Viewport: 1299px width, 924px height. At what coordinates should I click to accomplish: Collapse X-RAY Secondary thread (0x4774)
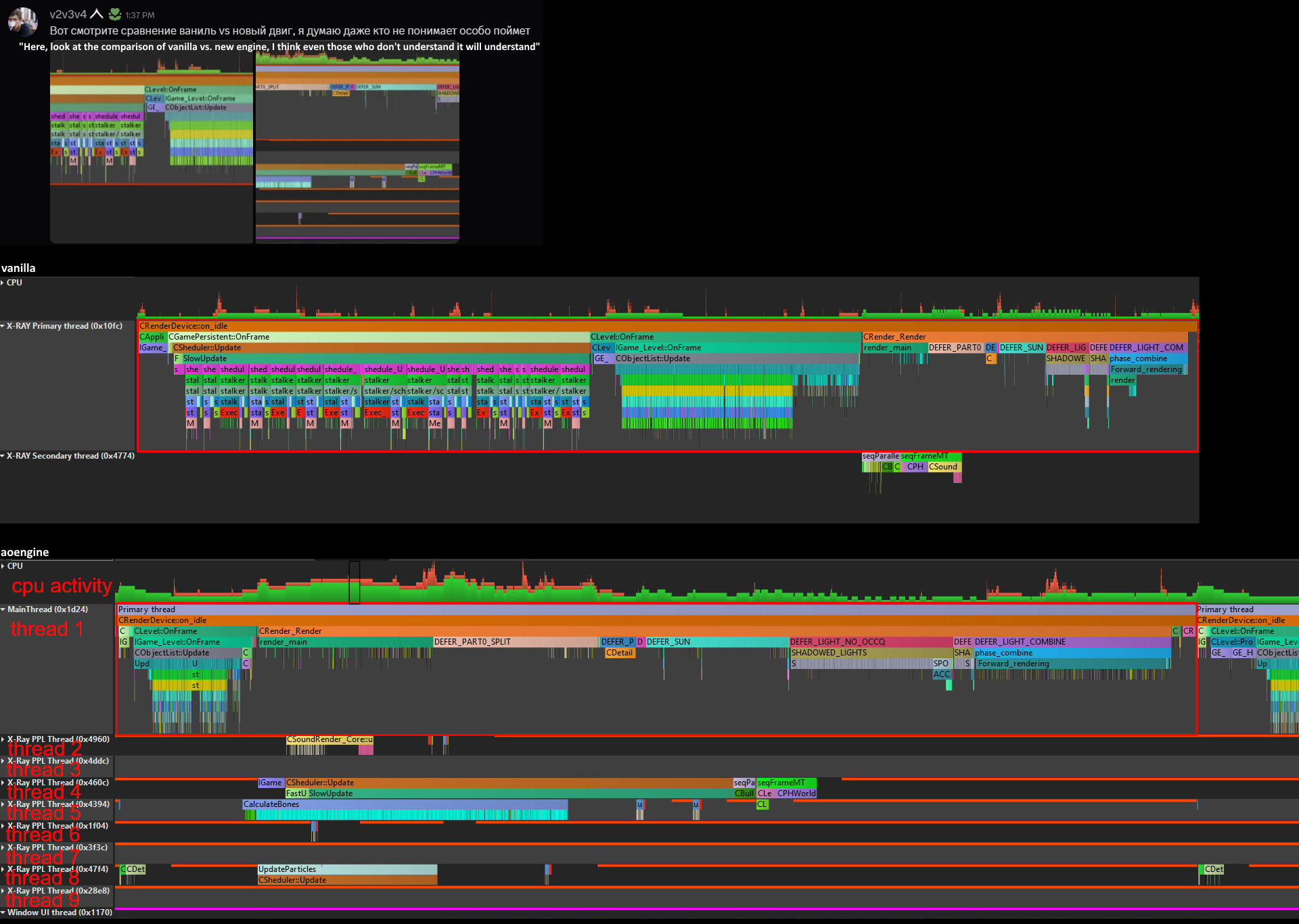tap(3, 456)
